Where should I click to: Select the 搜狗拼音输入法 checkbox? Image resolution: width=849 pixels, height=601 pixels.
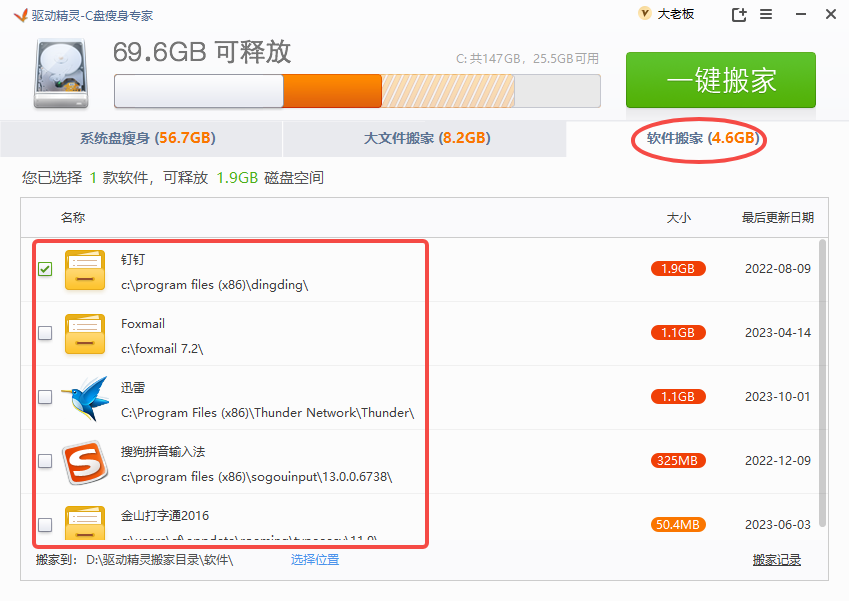tap(45, 461)
